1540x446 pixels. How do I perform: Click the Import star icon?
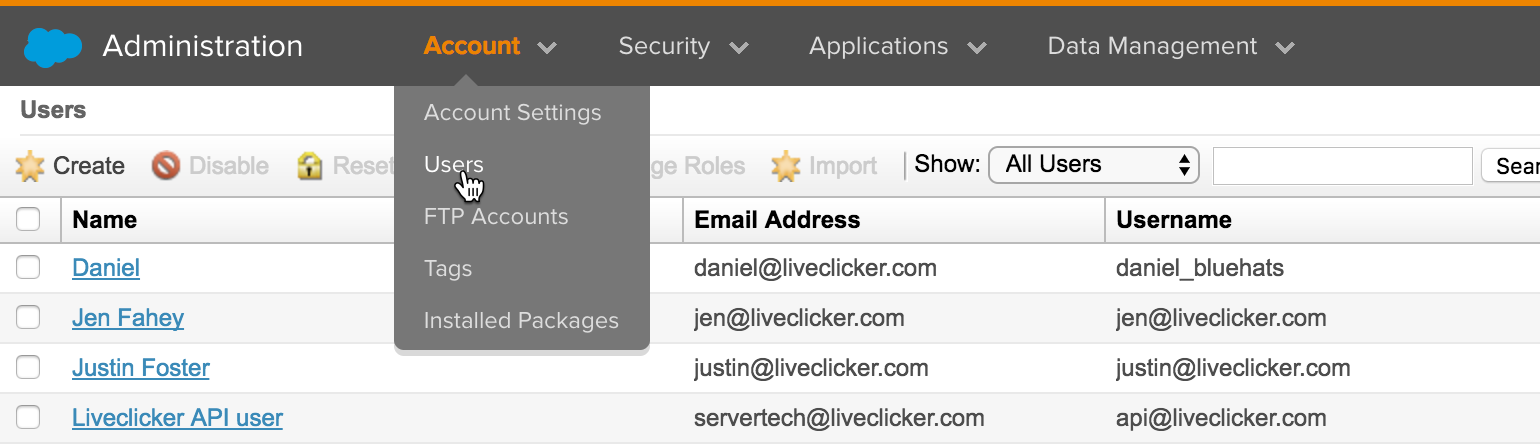click(786, 166)
